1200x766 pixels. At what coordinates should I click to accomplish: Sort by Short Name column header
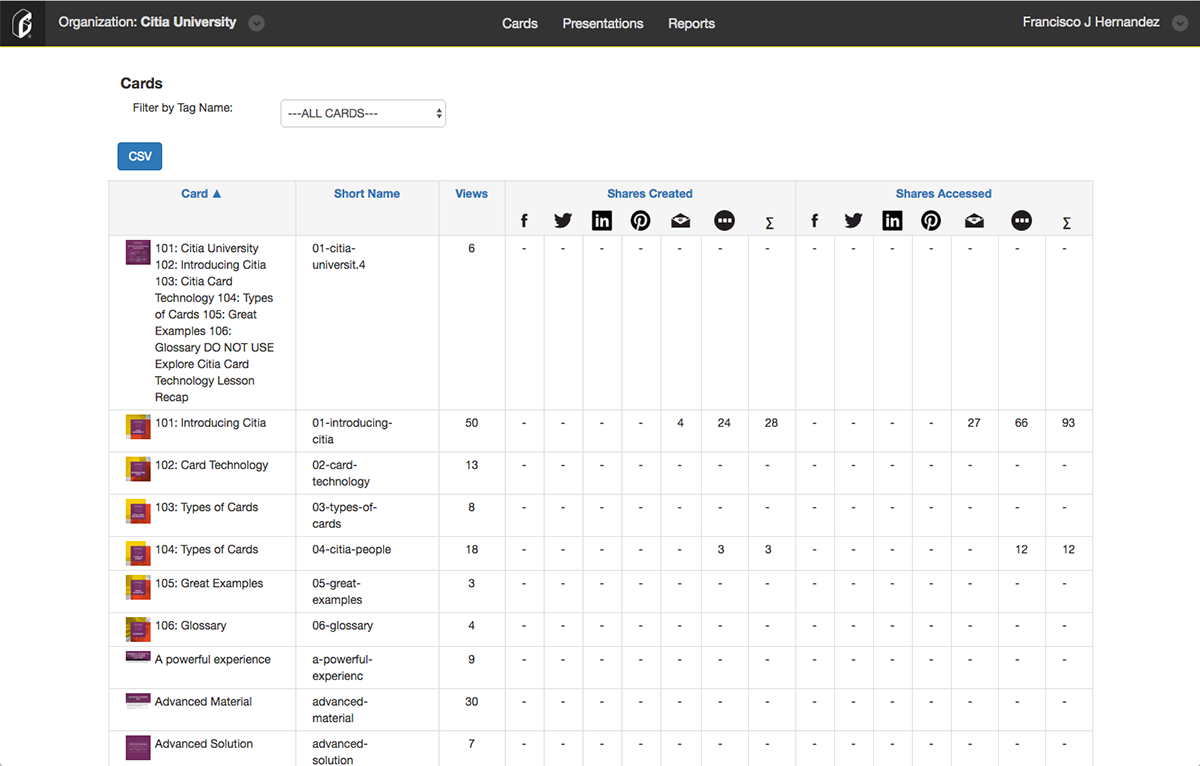367,194
